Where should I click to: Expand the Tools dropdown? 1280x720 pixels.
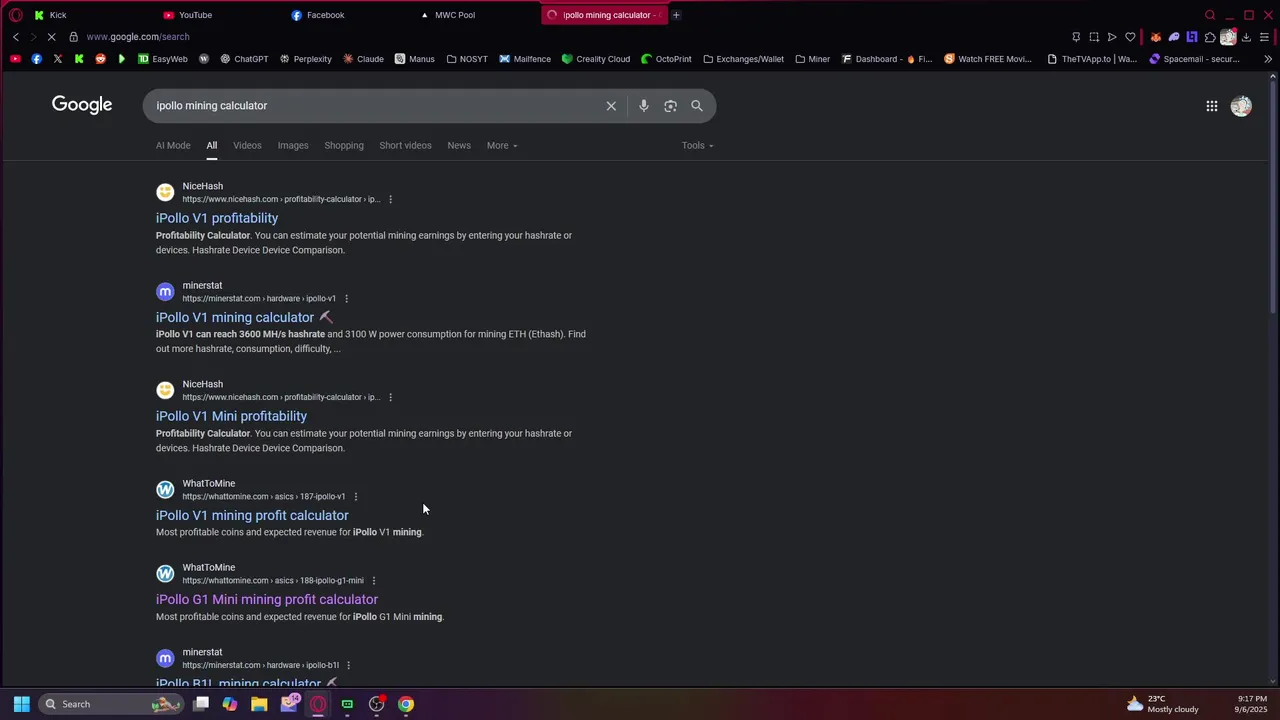697,146
